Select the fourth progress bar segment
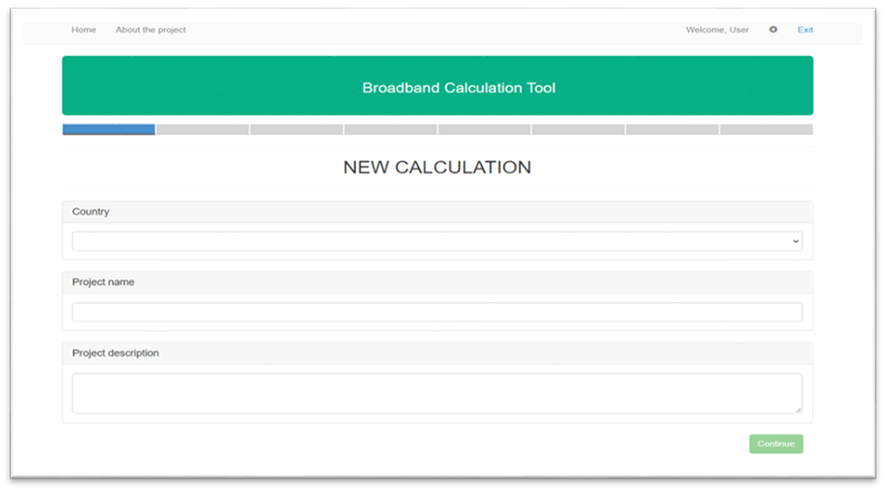This screenshot has width=886, height=492. tap(390, 129)
